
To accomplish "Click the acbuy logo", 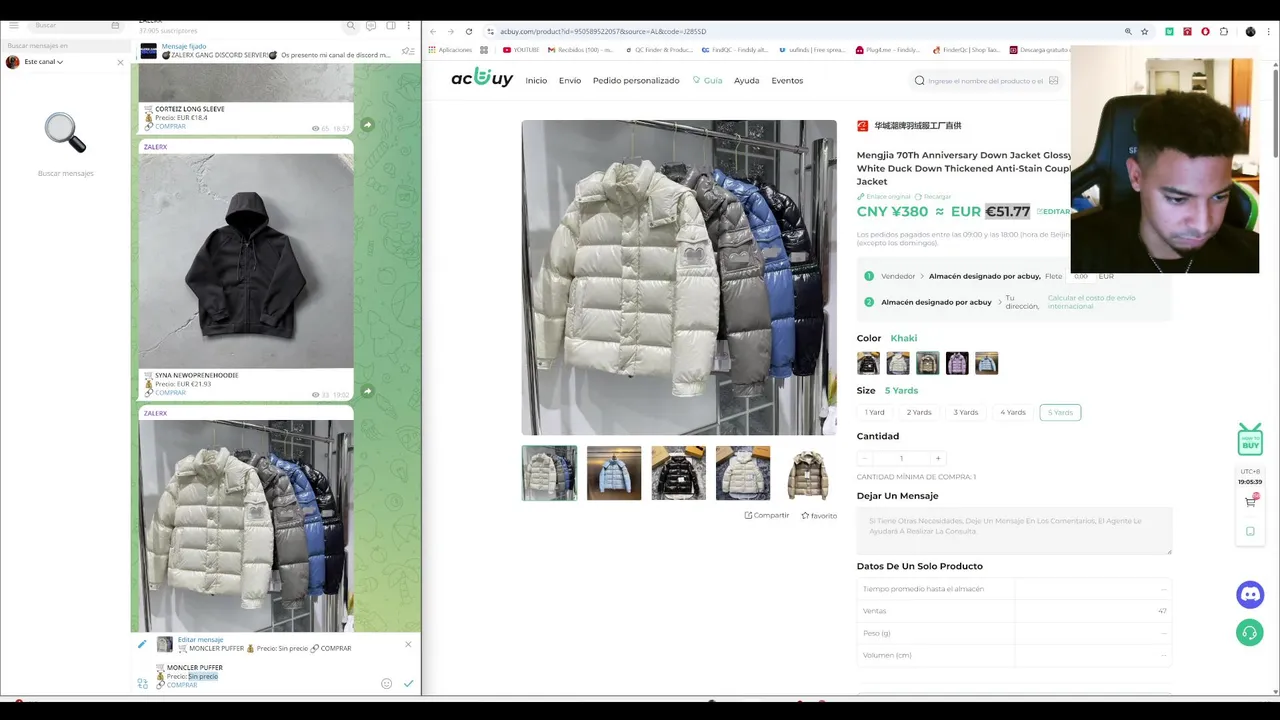I will coord(482,78).
